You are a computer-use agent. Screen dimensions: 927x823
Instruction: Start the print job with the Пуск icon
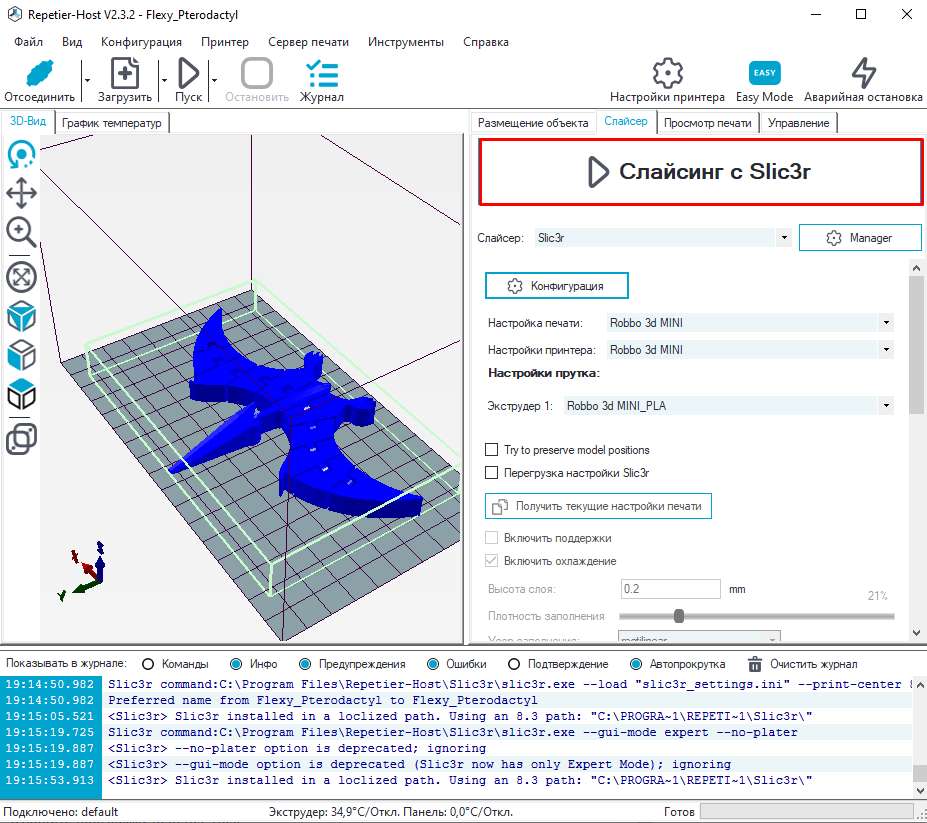(189, 73)
